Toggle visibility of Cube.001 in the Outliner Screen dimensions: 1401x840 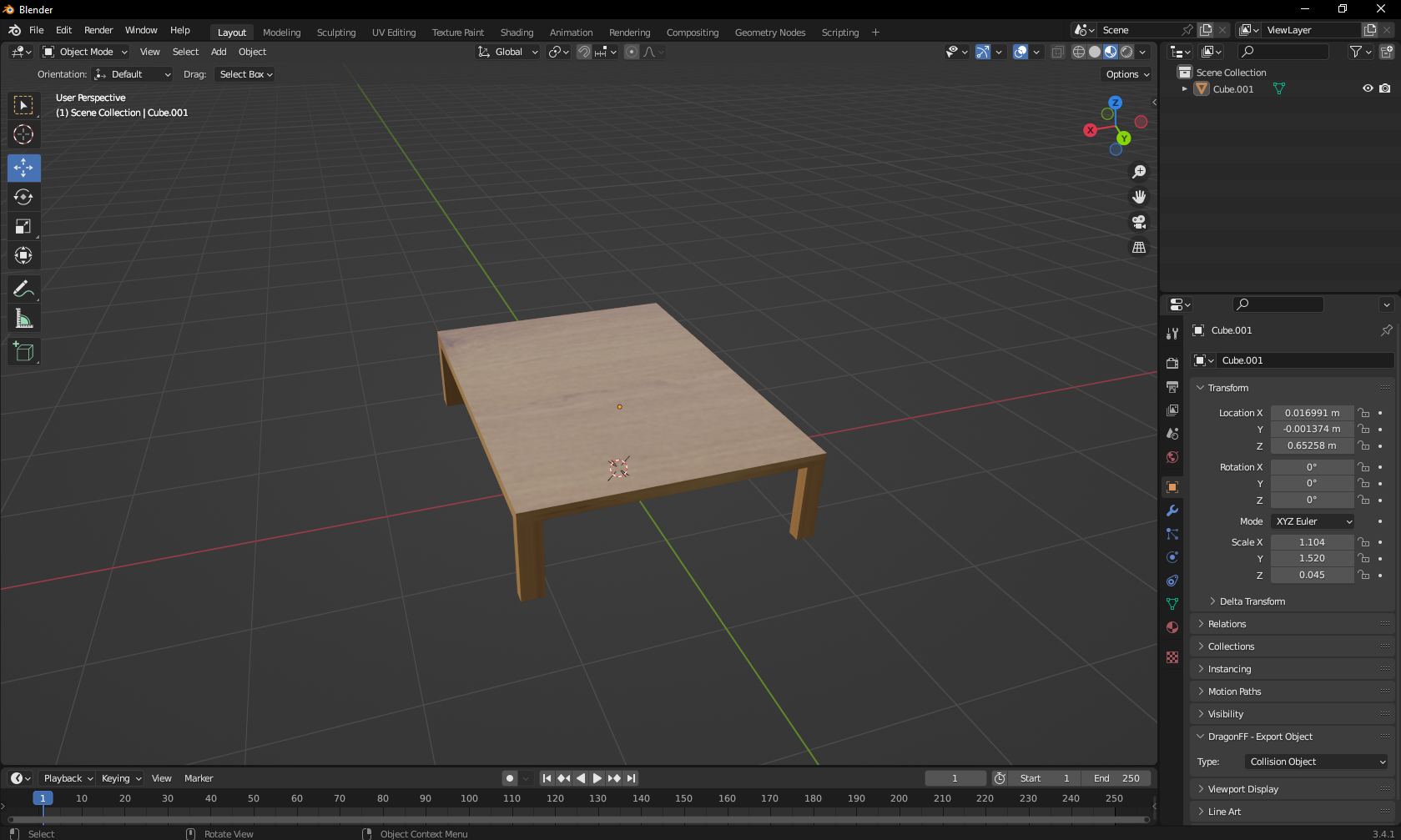click(x=1367, y=88)
